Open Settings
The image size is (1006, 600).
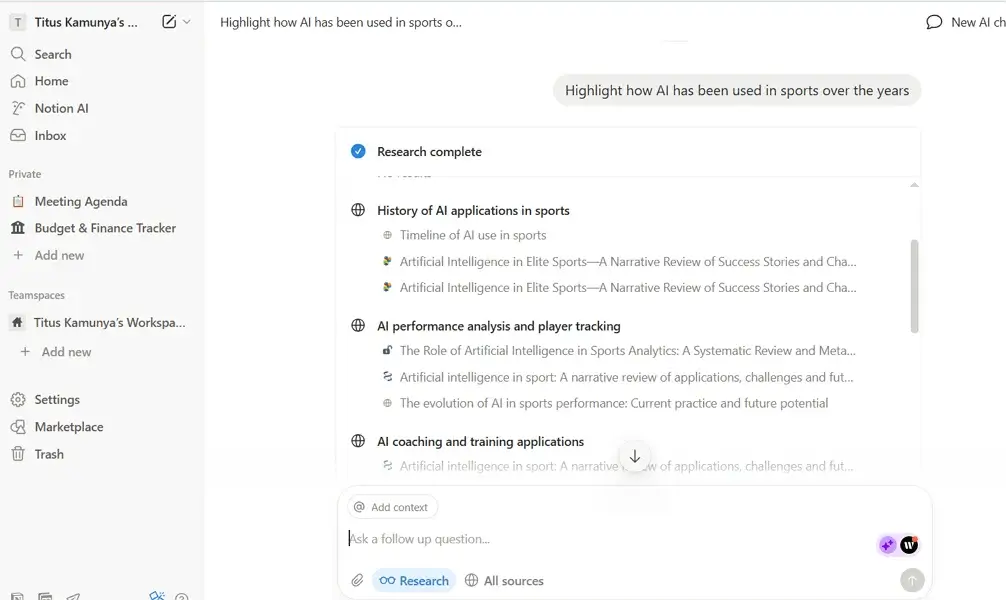pyautogui.click(x=57, y=400)
